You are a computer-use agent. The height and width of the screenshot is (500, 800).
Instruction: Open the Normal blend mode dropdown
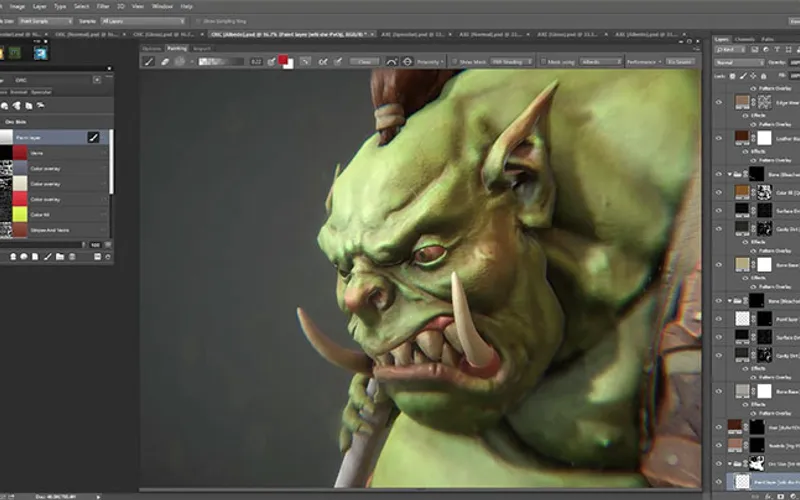[x=739, y=62]
